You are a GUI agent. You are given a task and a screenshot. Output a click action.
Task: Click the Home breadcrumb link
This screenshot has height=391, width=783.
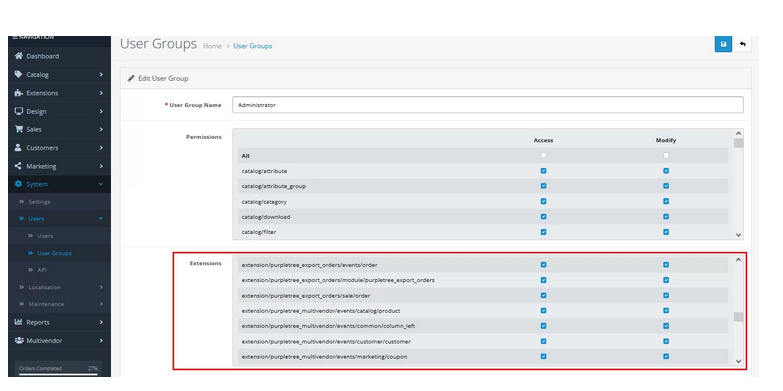coord(212,46)
